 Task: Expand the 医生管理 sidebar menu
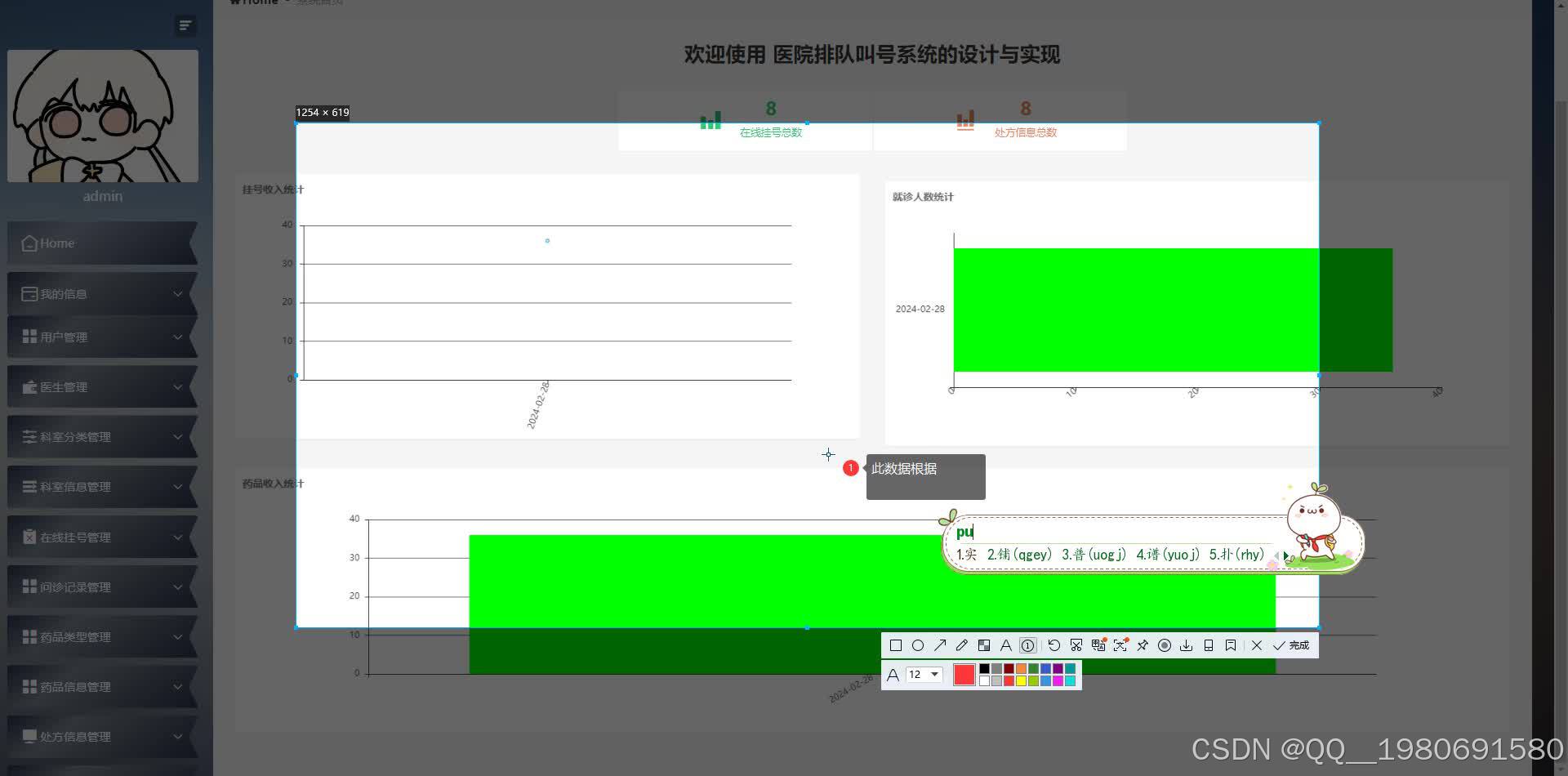pyautogui.click(x=103, y=386)
